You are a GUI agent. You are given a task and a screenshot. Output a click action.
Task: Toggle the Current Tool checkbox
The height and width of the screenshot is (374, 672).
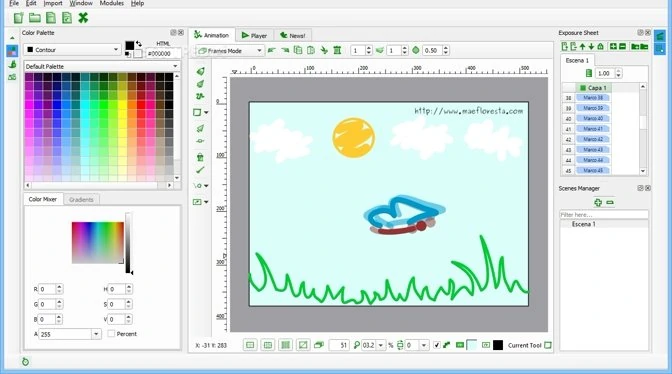(x=548, y=345)
